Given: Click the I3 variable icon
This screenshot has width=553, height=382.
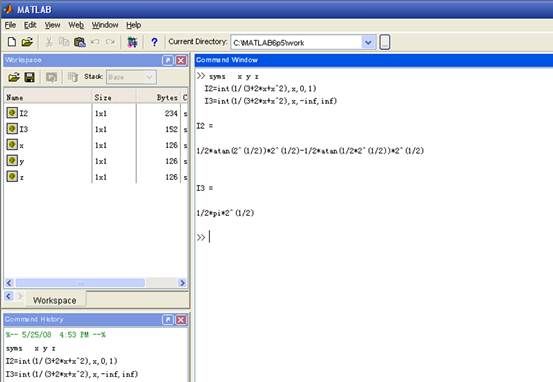Looking at the screenshot, I should 12,129.
